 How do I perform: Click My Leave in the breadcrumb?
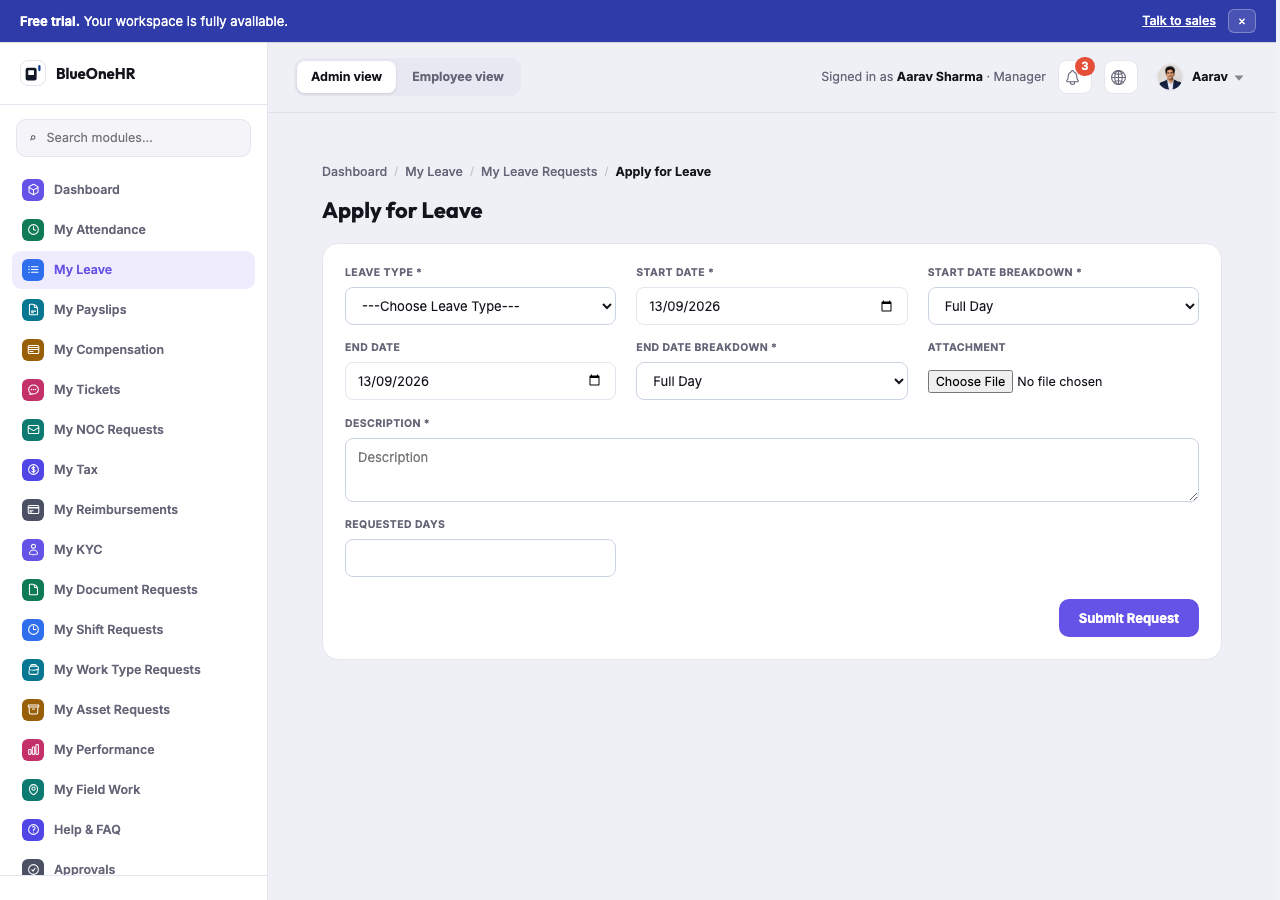(434, 172)
